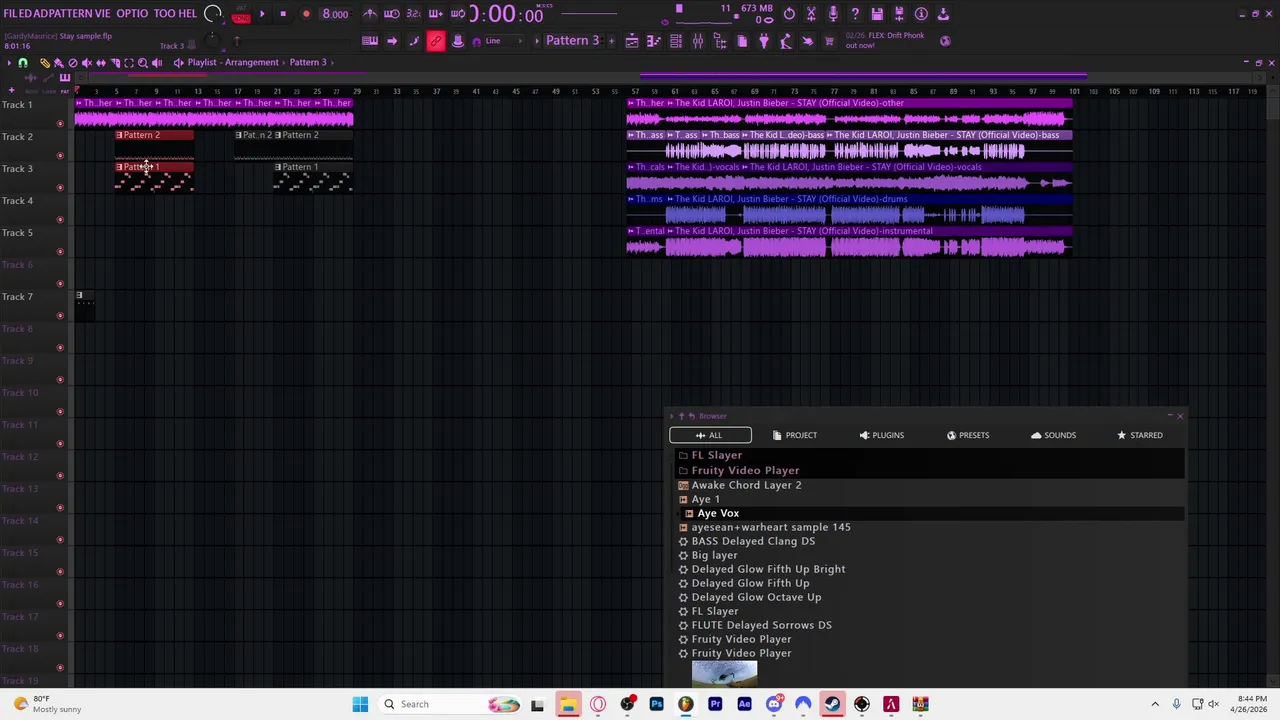Screen dimensions: 1280x720
Task: Select the PRESETS tab in Browser
Action: (967, 435)
